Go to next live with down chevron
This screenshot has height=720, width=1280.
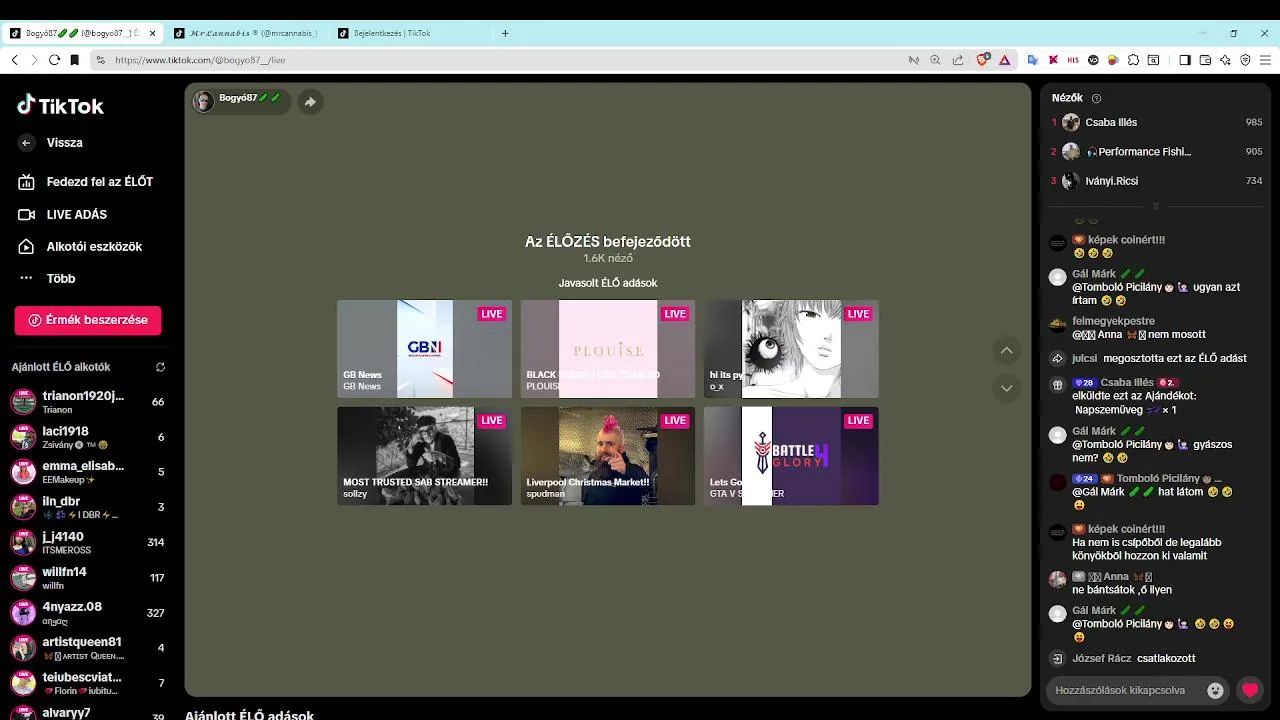[x=1007, y=388]
